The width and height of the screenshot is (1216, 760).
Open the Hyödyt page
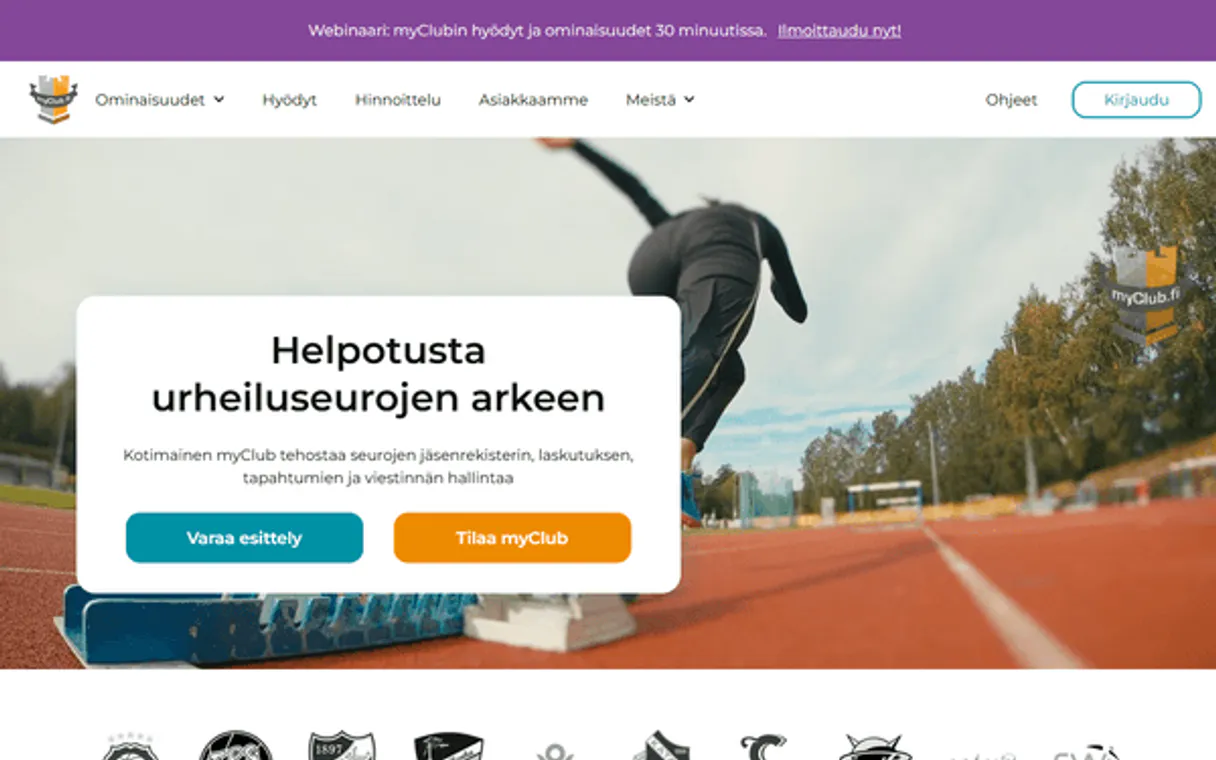(290, 100)
